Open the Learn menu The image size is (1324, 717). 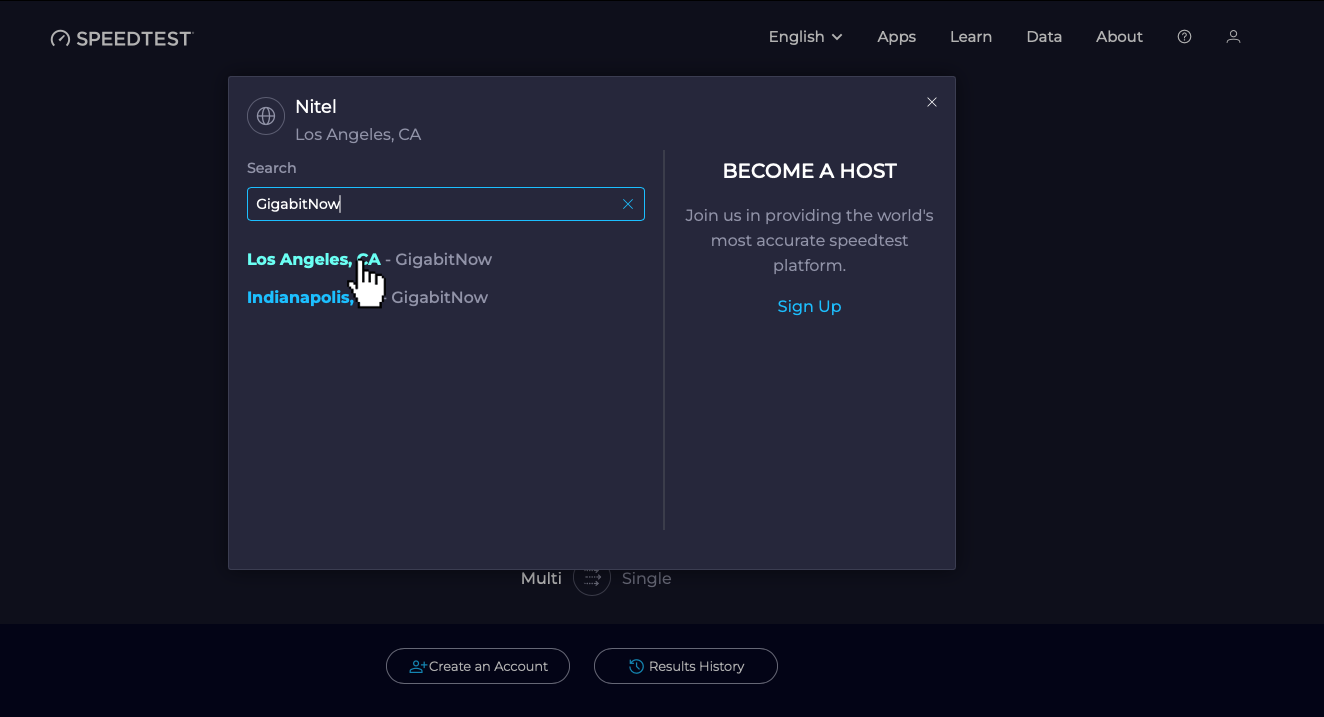[x=970, y=37]
